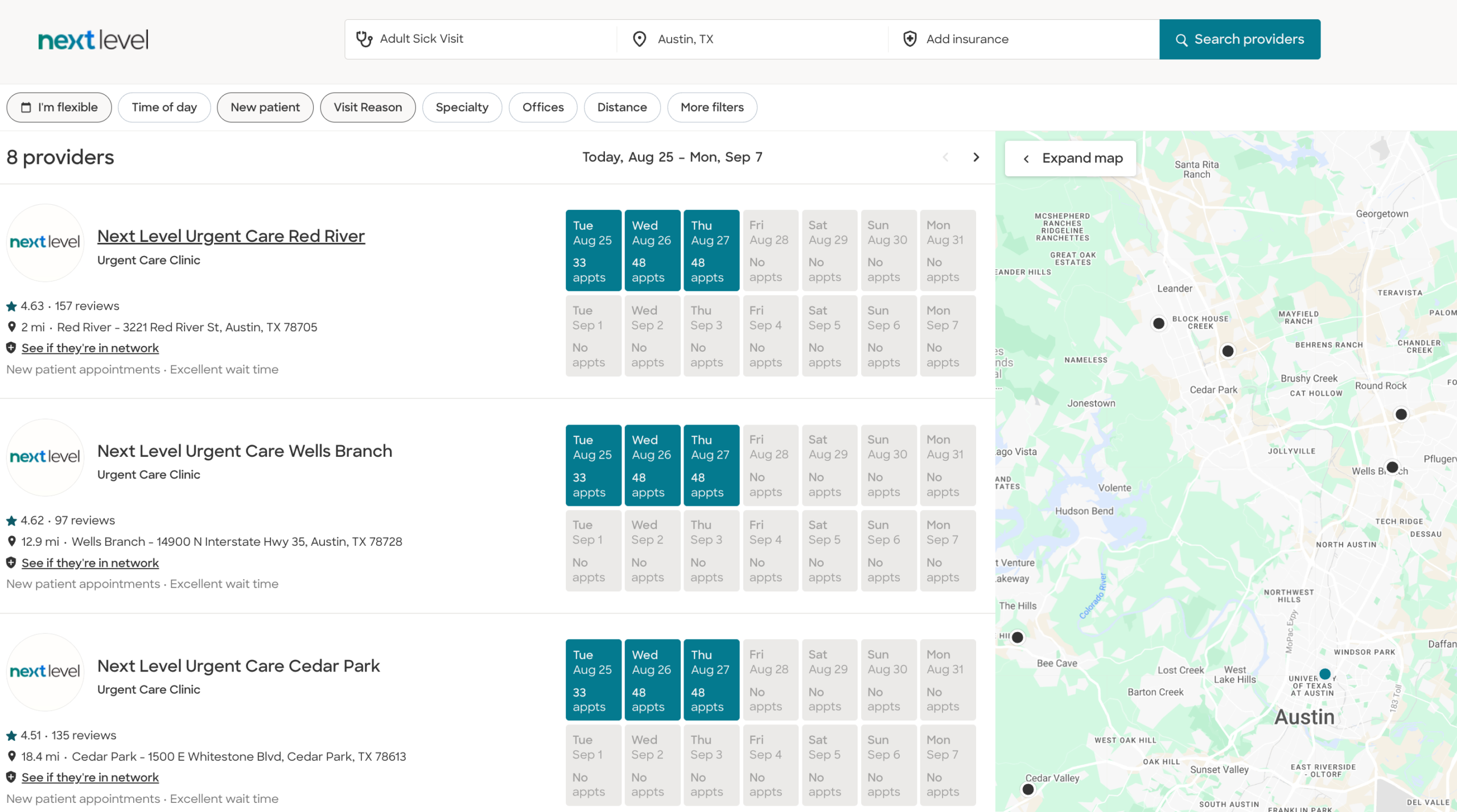Viewport: 1457px width, 812px height.
Task: Open the Visit Reason filter
Action: pyautogui.click(x=368, y=108)
